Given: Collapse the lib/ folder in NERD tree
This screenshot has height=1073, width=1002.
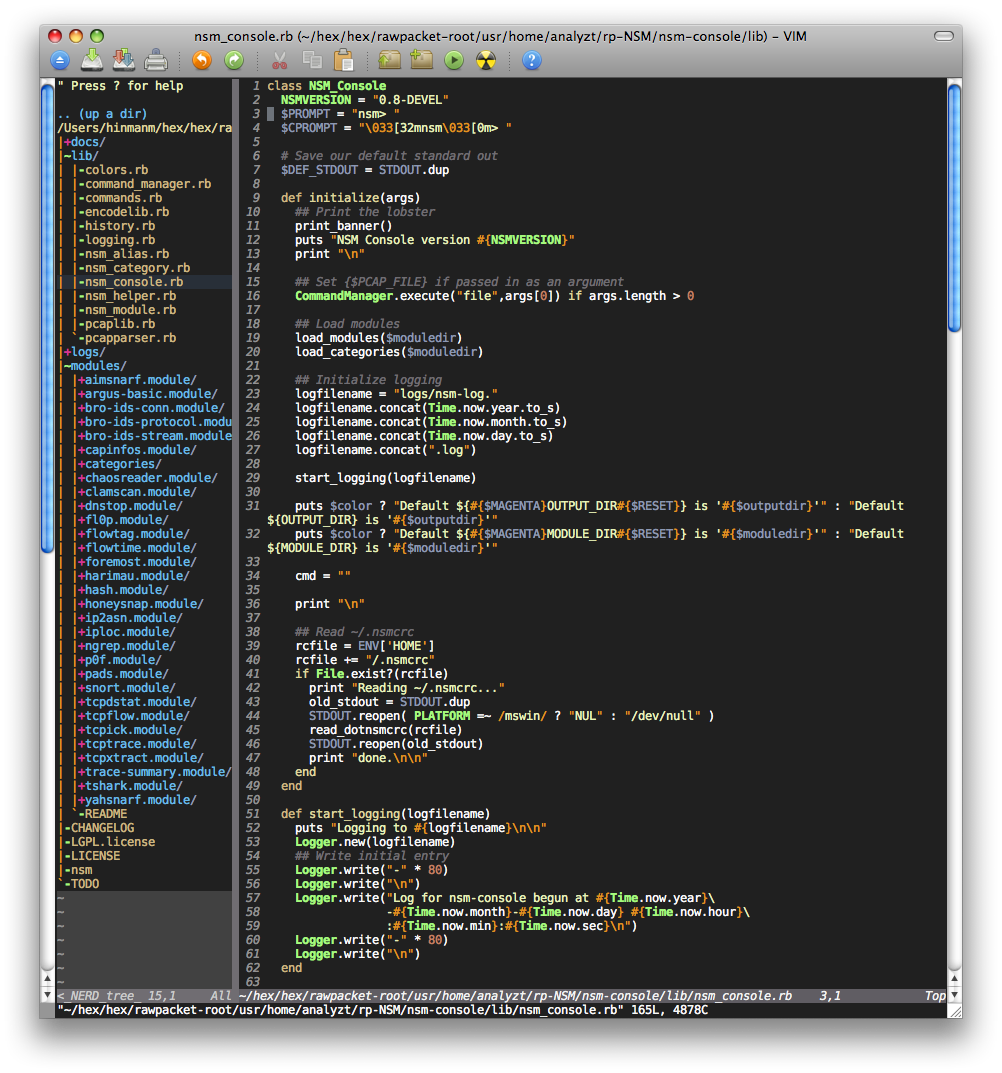Looking at the screenshot, I should (81, 156).
